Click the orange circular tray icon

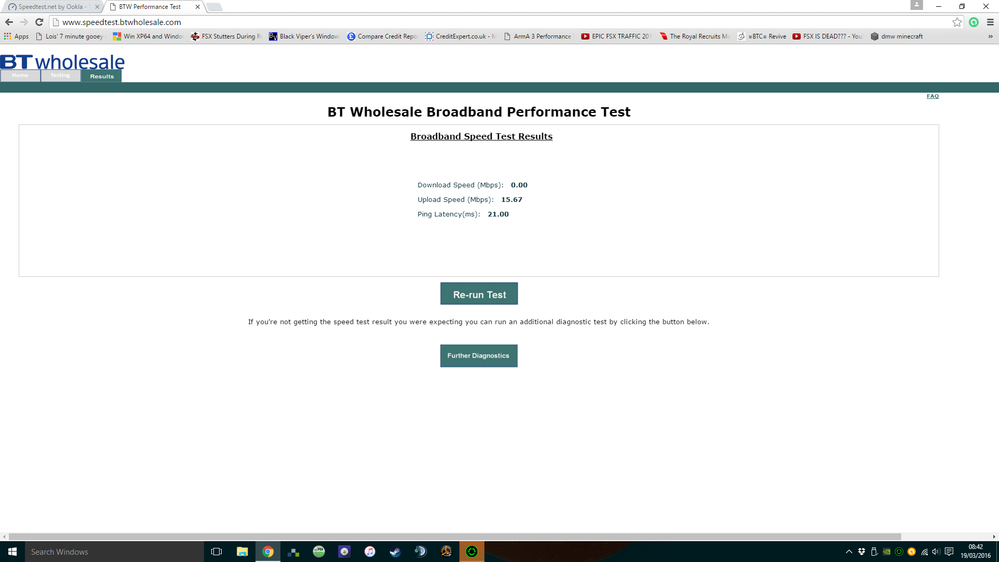(x=912, y=552)
